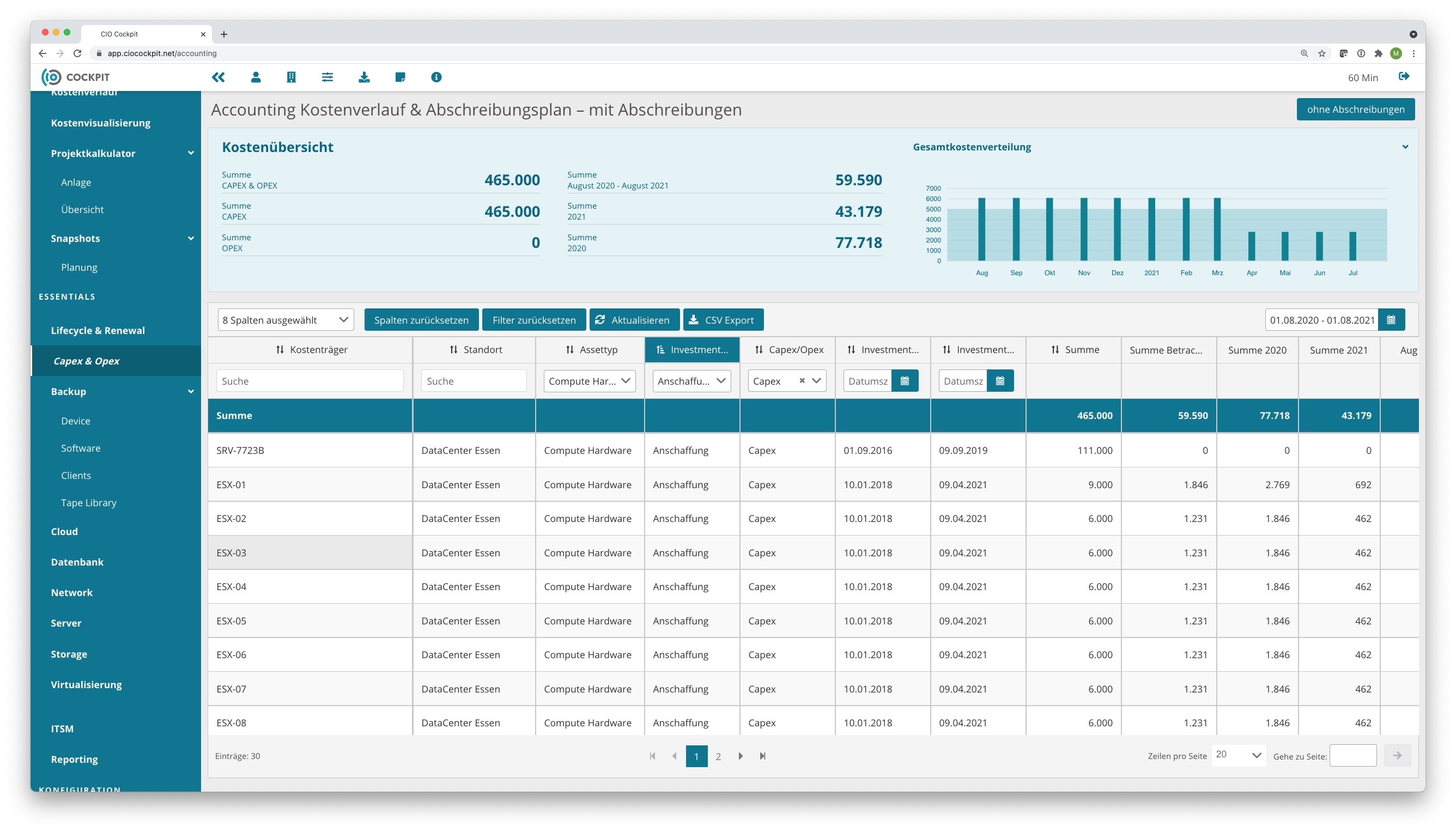Open the sliders settings icon
The height and width of the screenshot is (832, 1456).
pyautogui.click(x=327, y=77)
